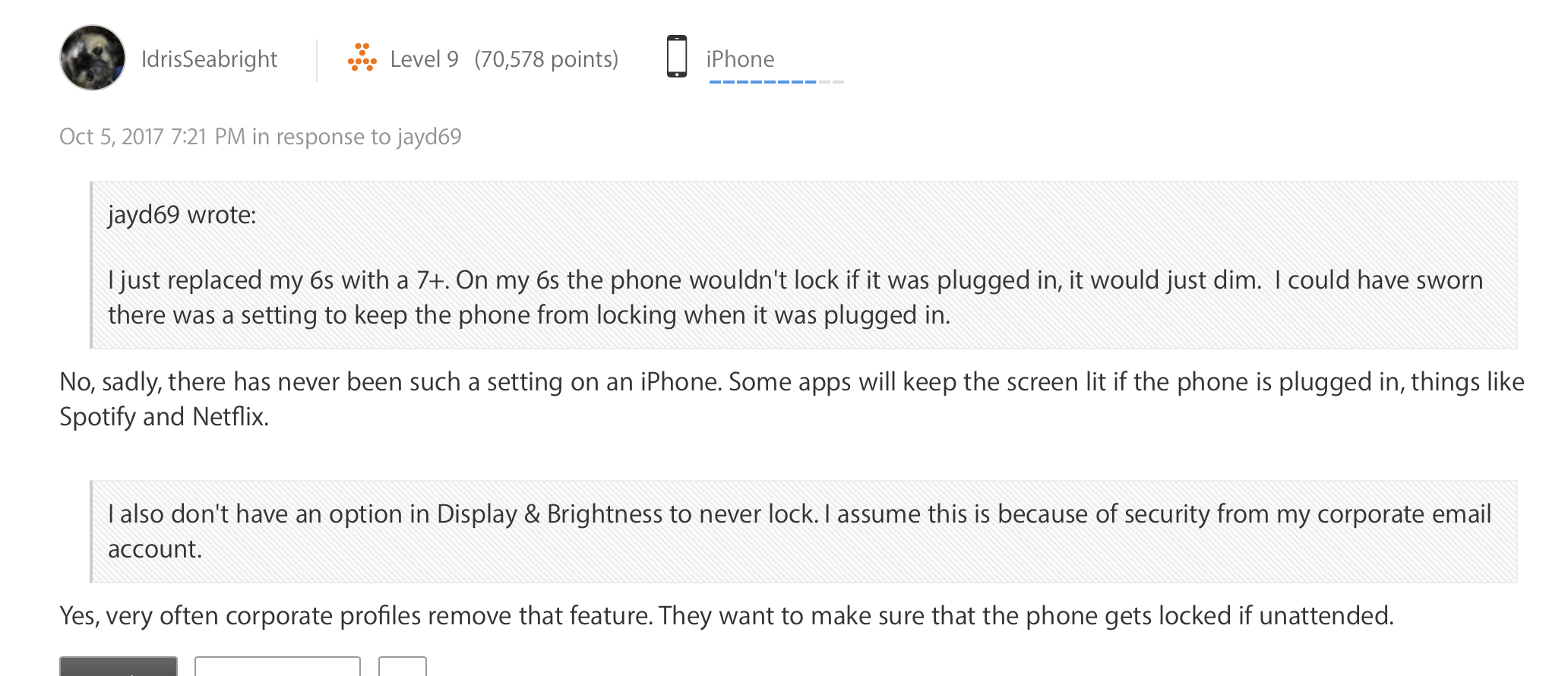Click the blue dashed iPhone progress bar
1568x676 pixels.
point(763,81)
